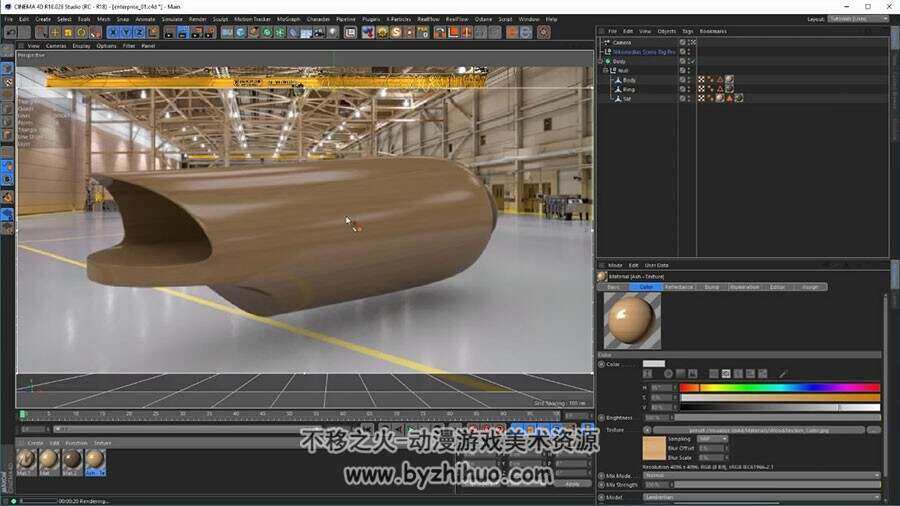This screenshot has width=900, height=506.
Task: Select the last material thumbnail in Material Manager
Action: 95,462
